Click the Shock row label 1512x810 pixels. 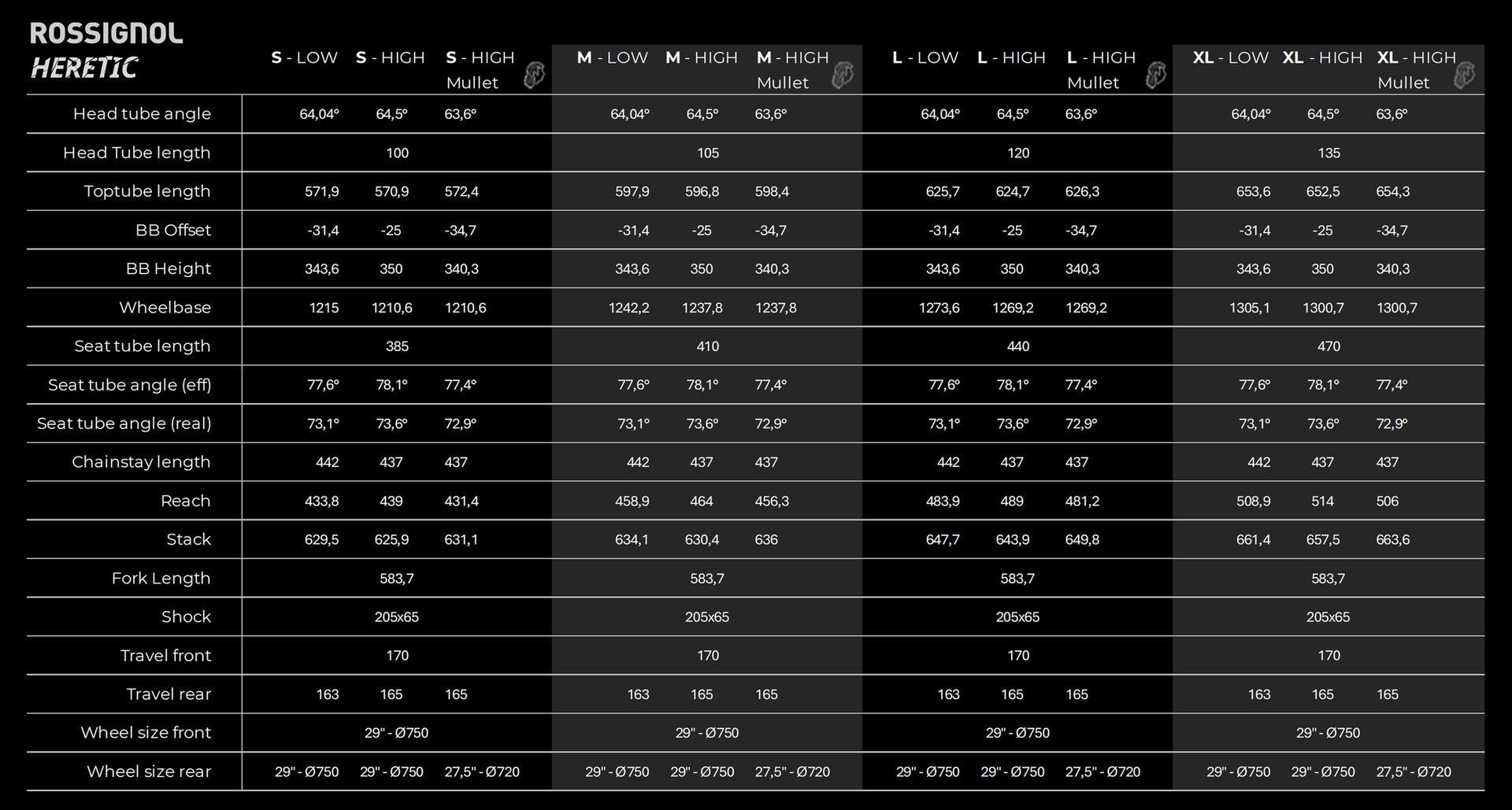187,616
